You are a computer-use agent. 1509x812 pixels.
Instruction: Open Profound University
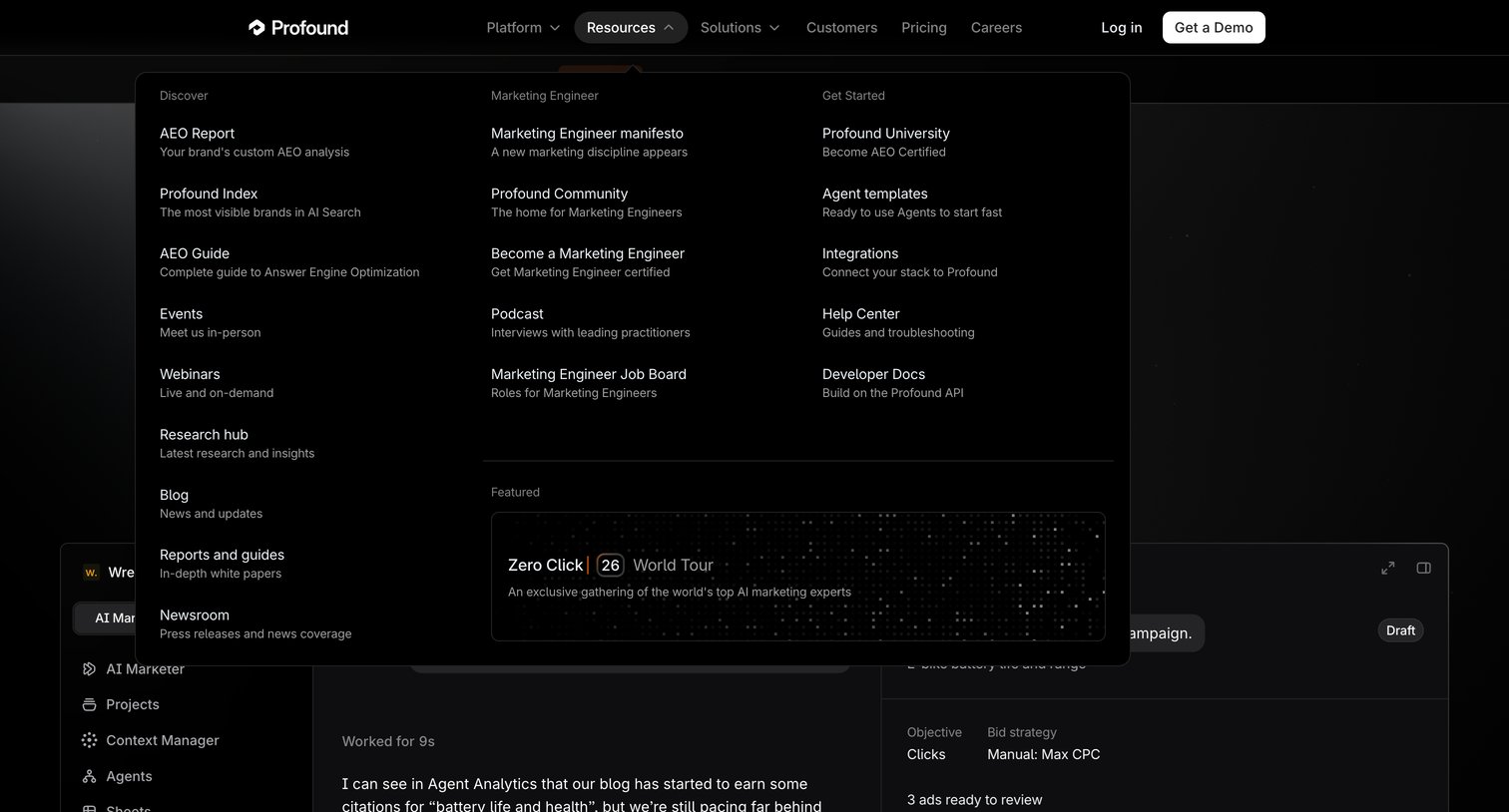[885, 142]
